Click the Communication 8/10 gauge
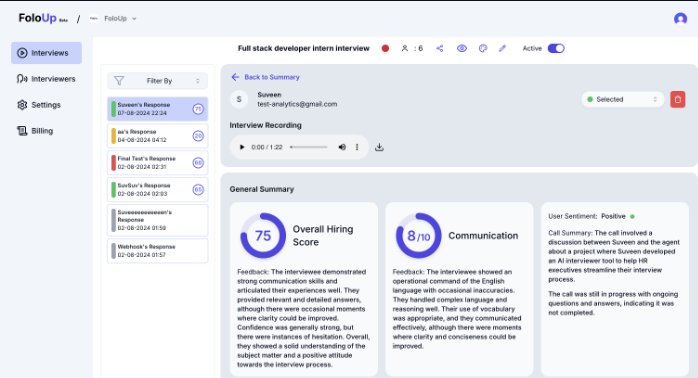This screenshot has width=698, height=378. [x=418, y=236]
